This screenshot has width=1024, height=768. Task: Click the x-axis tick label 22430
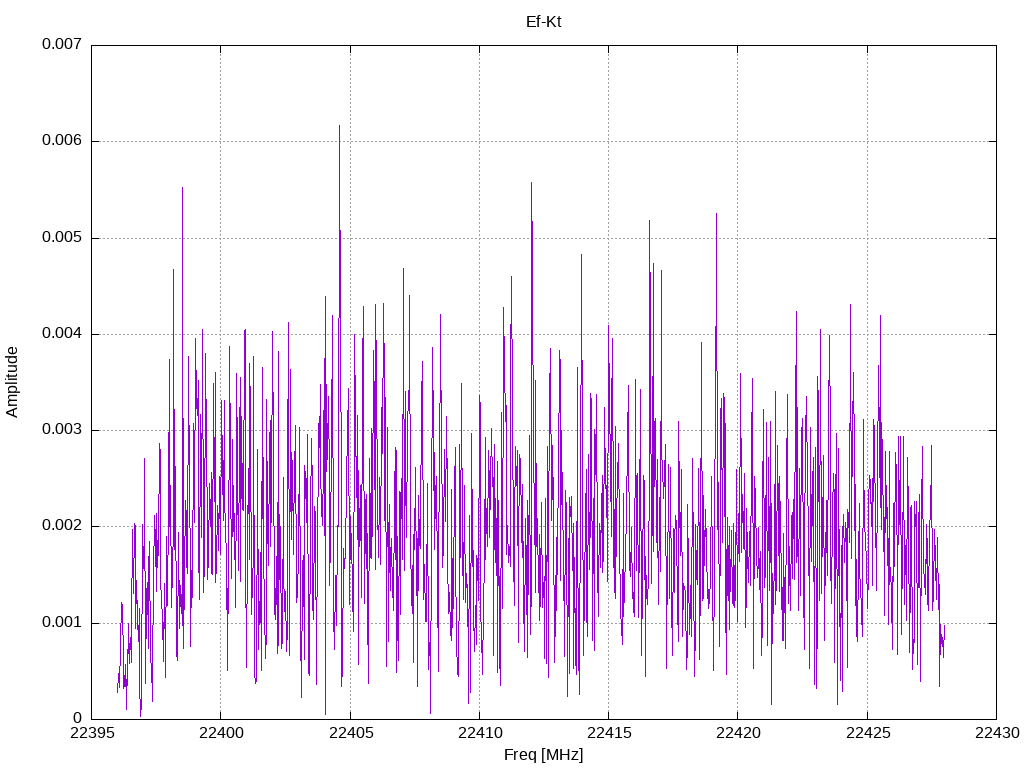[x=997, y=733]
